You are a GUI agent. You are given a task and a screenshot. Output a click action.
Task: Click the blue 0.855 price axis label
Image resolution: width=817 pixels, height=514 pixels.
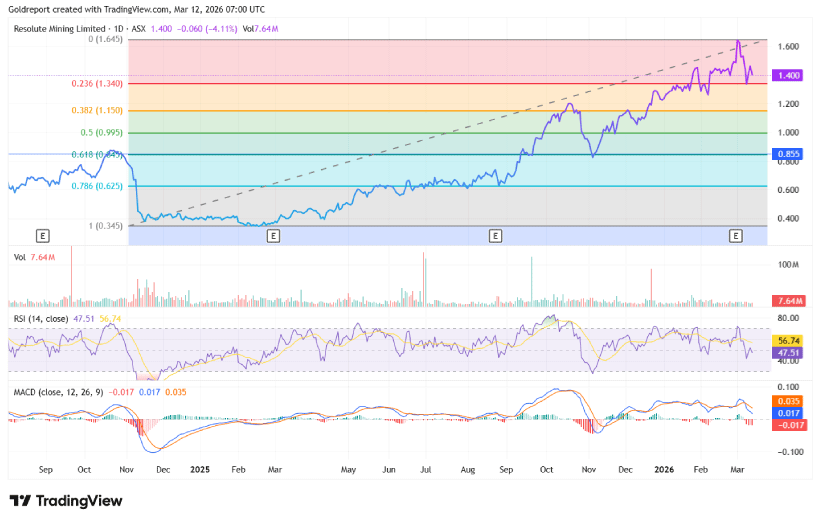click(790, 154)
